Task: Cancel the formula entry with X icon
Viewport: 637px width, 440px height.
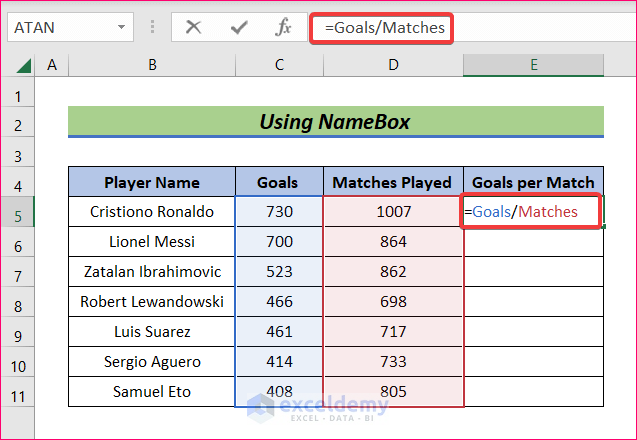Action: (x=193, y=27)
